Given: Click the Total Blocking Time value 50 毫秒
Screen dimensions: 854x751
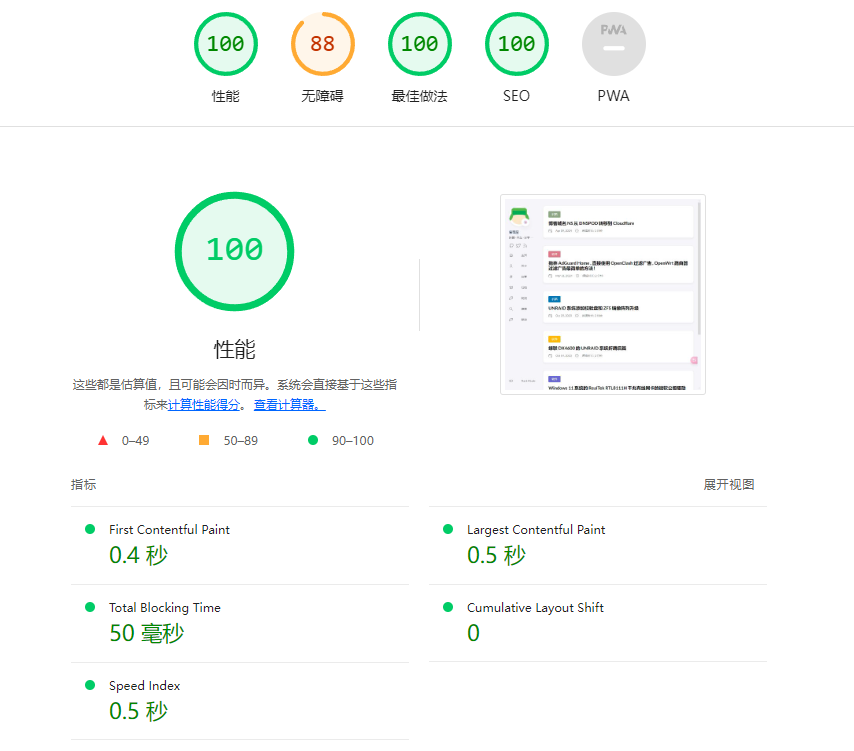Looking at the screenshot, I should 146,633.
